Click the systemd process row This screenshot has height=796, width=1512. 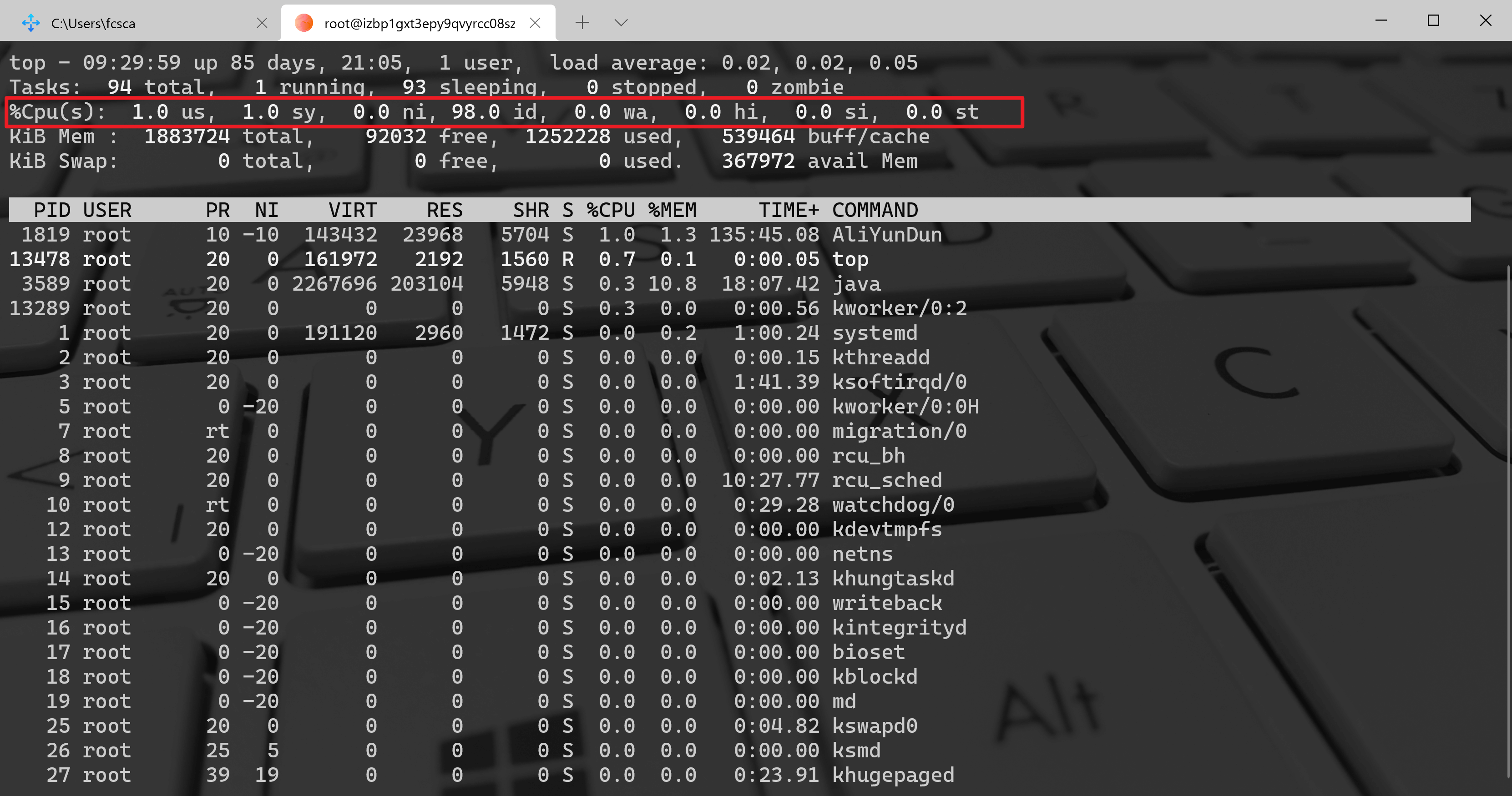874,333
